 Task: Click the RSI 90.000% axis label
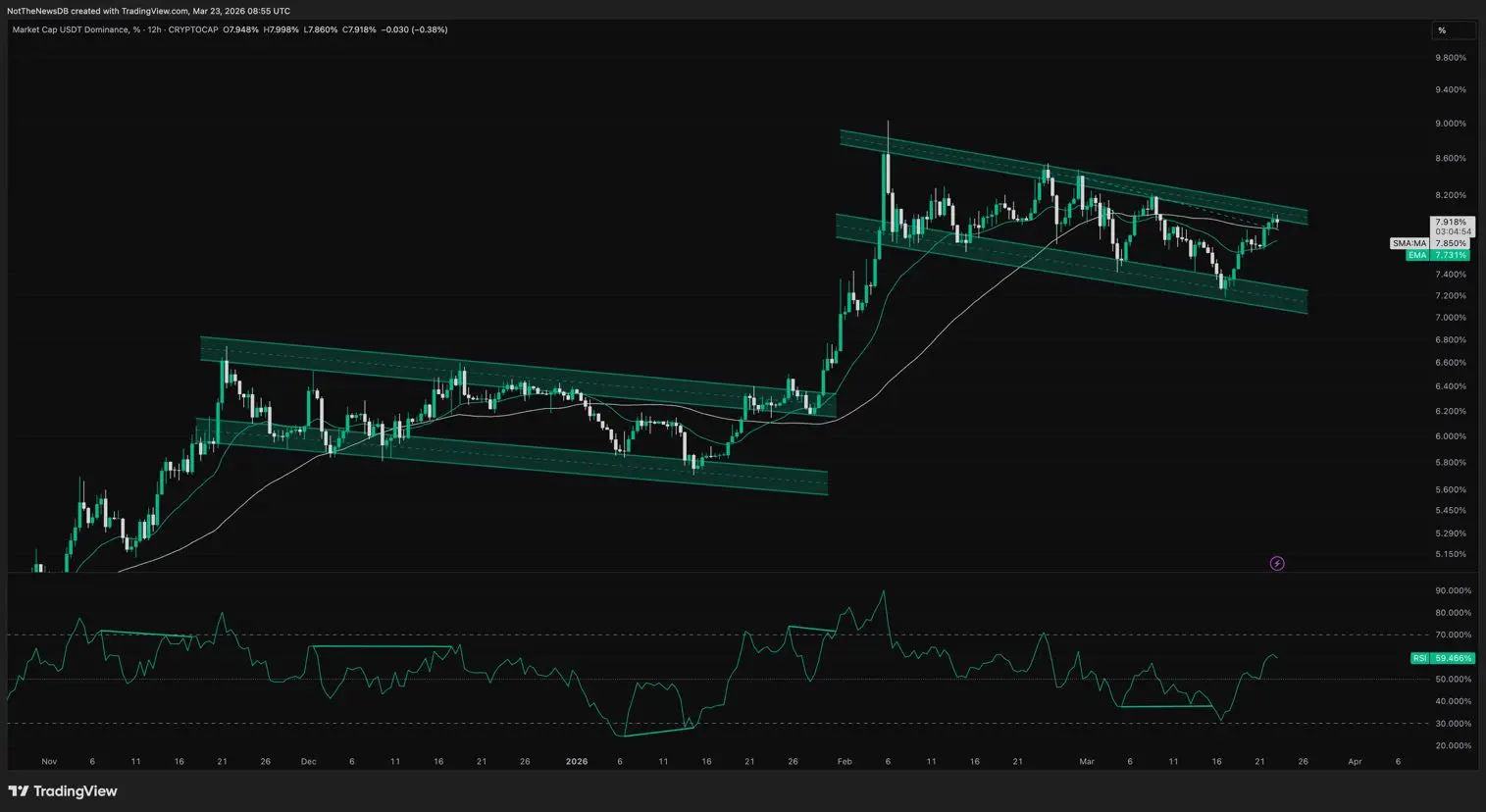pyautogui.click(x=1453, y=591)
